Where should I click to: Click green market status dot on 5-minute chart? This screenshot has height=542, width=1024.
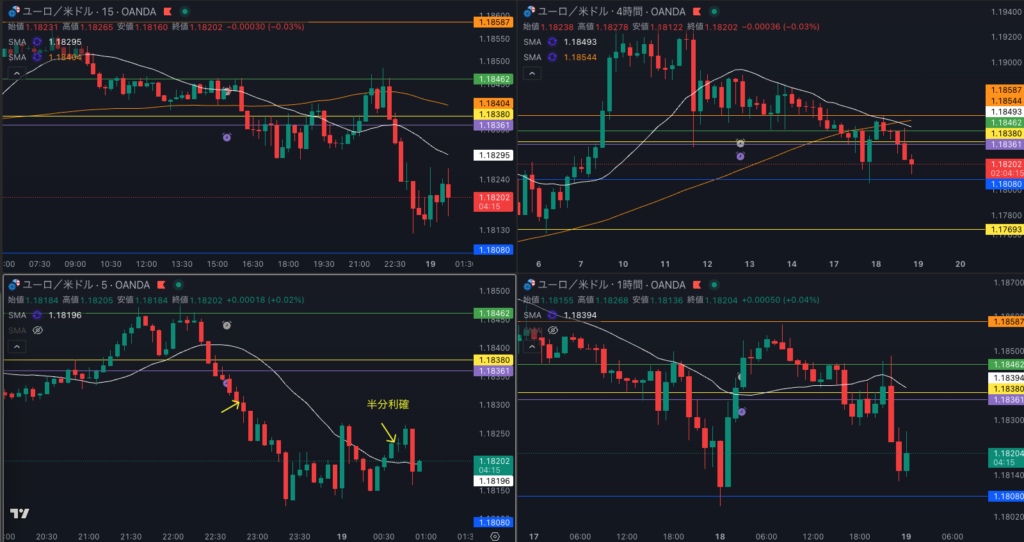pos(178,285)
